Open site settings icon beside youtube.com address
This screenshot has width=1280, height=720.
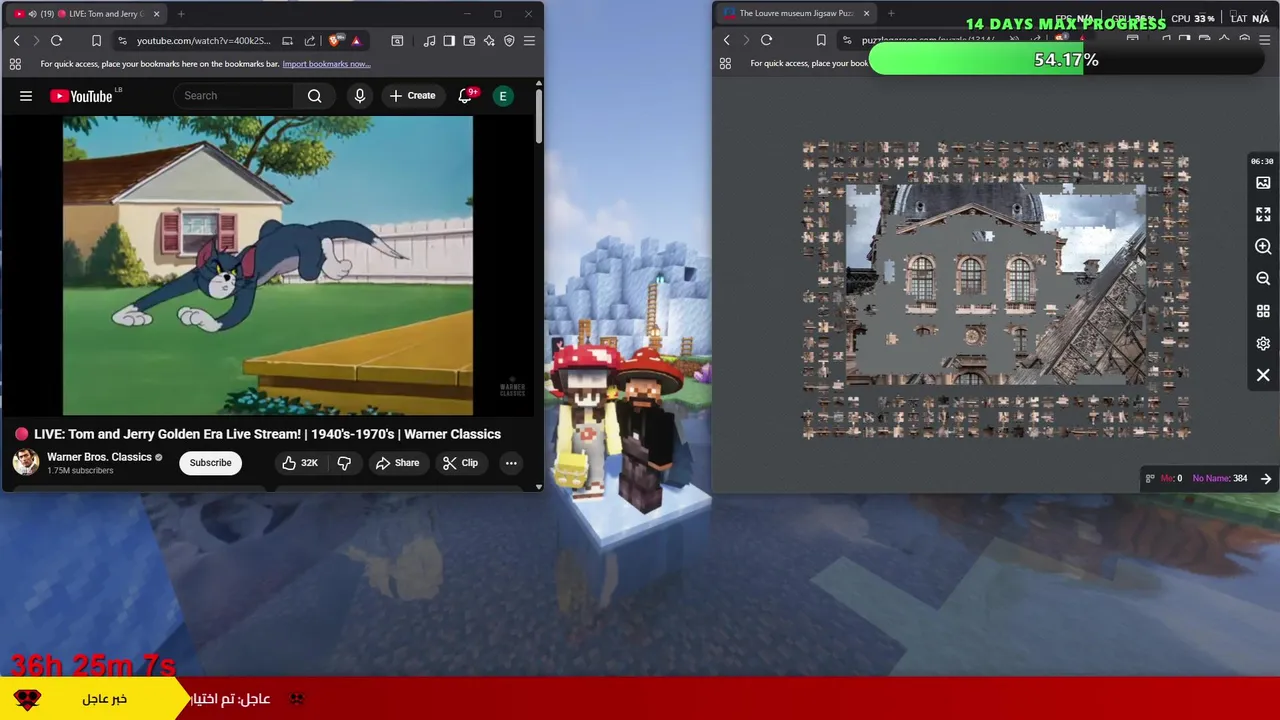click(x=122, y=40)
